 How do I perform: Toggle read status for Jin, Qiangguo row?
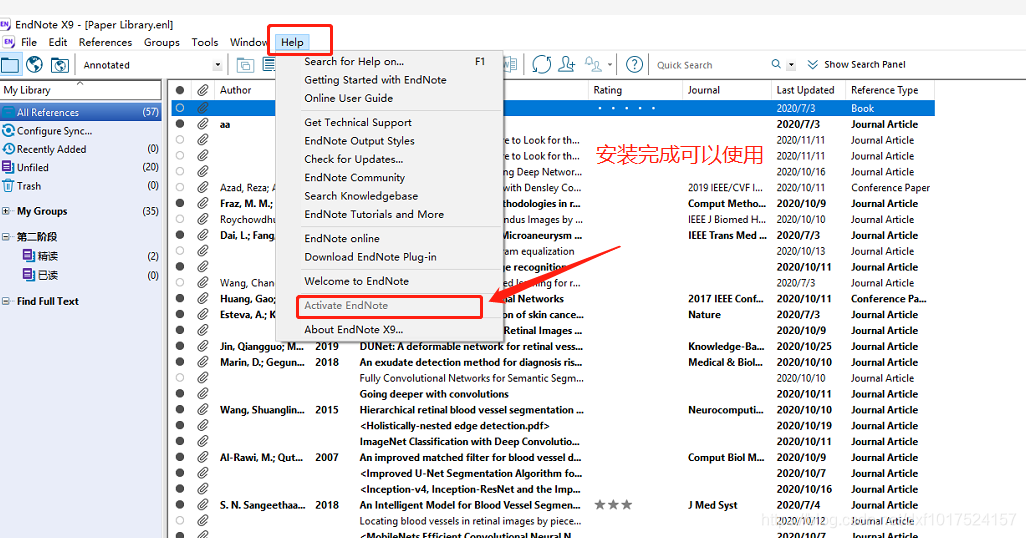tap(180, 346)
